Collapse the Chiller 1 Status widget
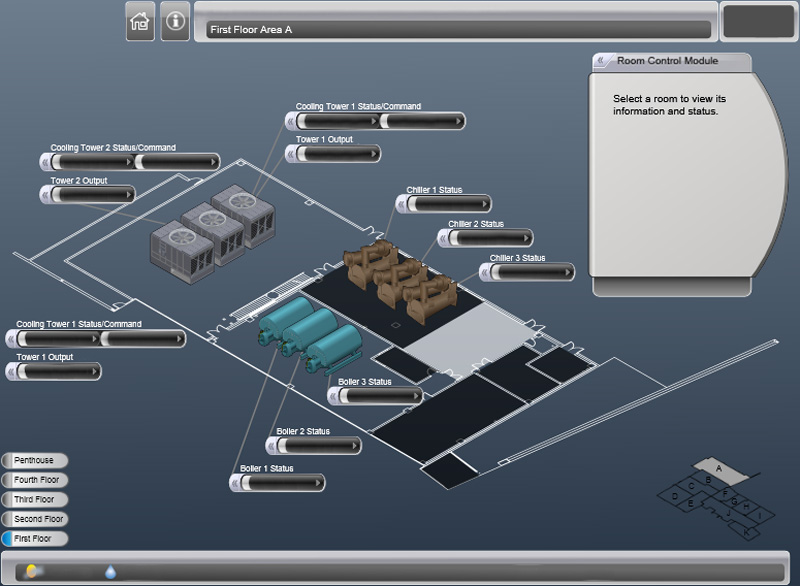The height and width of the screenshot is (586, 800). [402, 204]
